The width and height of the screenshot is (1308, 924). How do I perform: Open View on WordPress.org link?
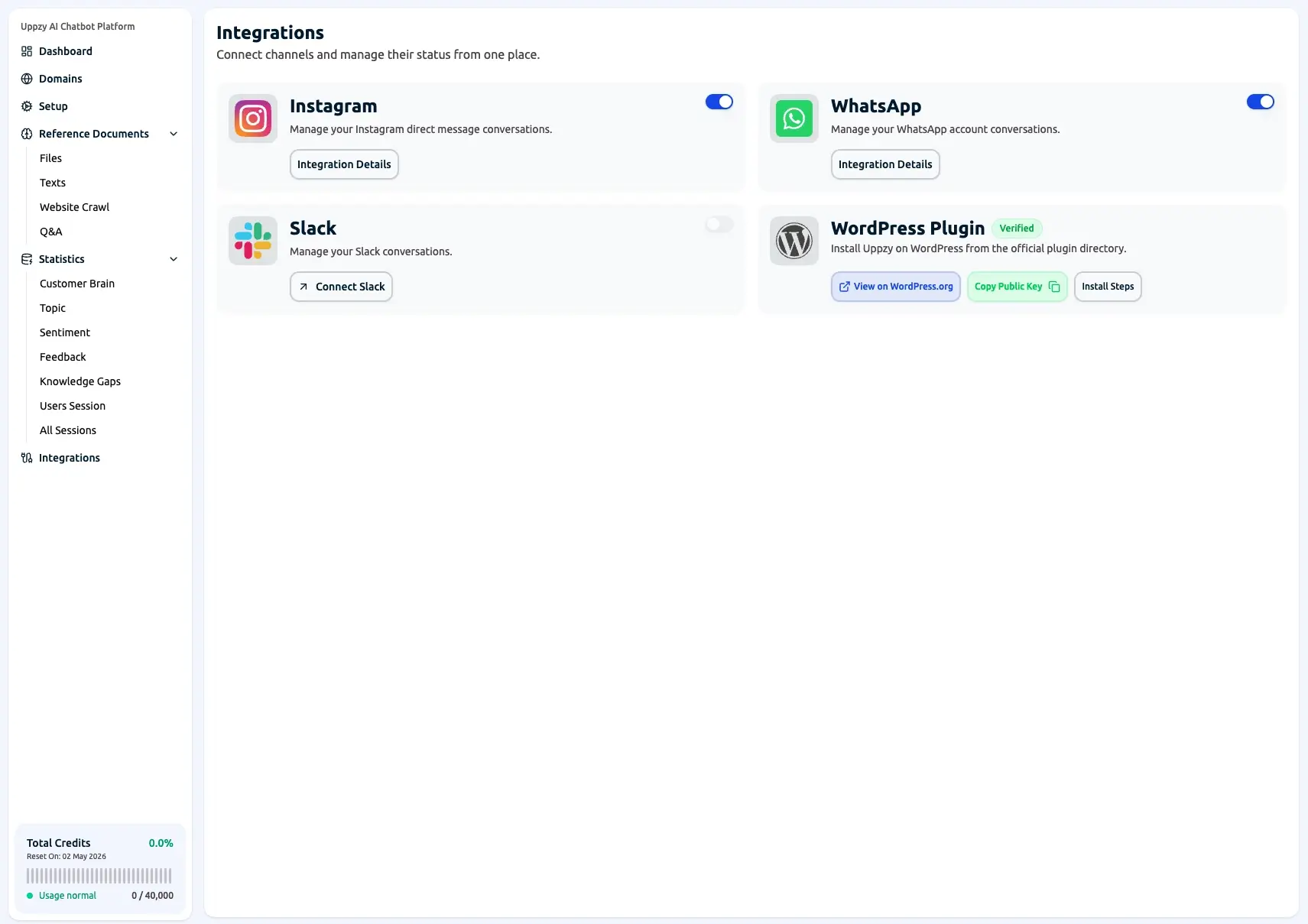[895, 287]
